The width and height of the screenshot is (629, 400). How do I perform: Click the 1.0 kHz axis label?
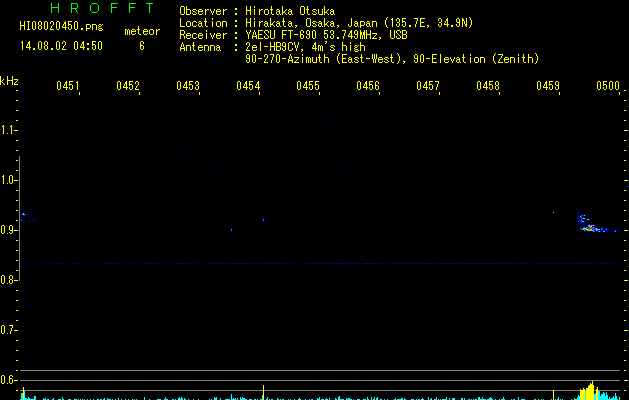[x=8, y=180]
